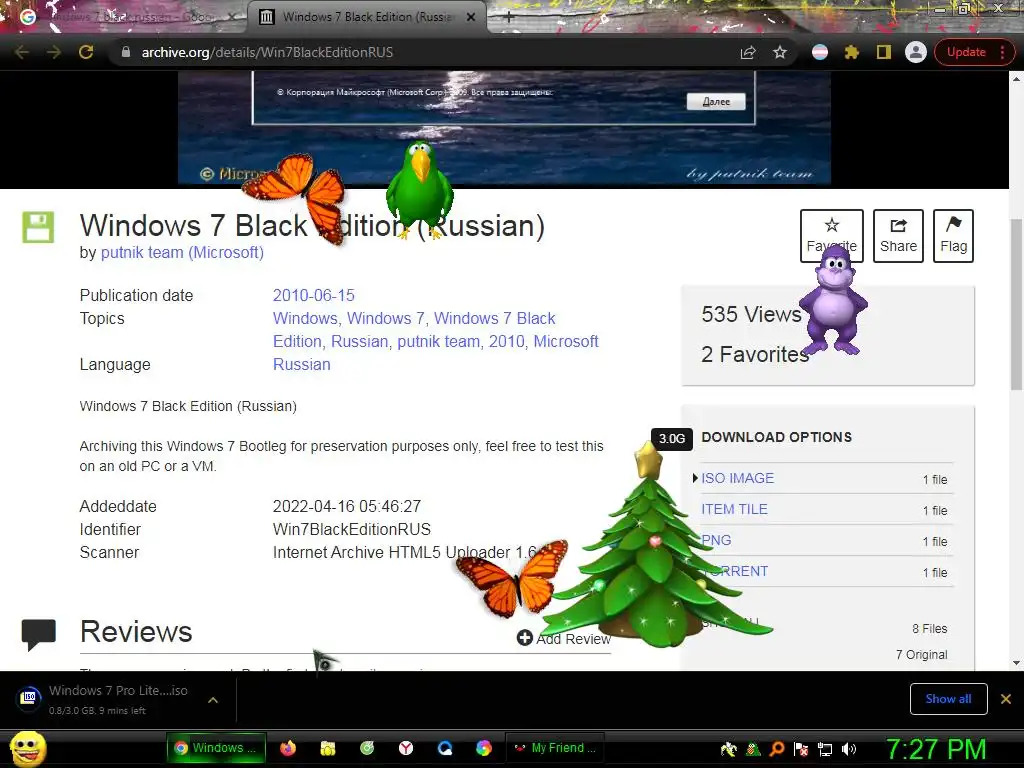Screen dimensions: 1024x768
Task: Open the blue Q taskbar app icon
Action: (445, 748)
